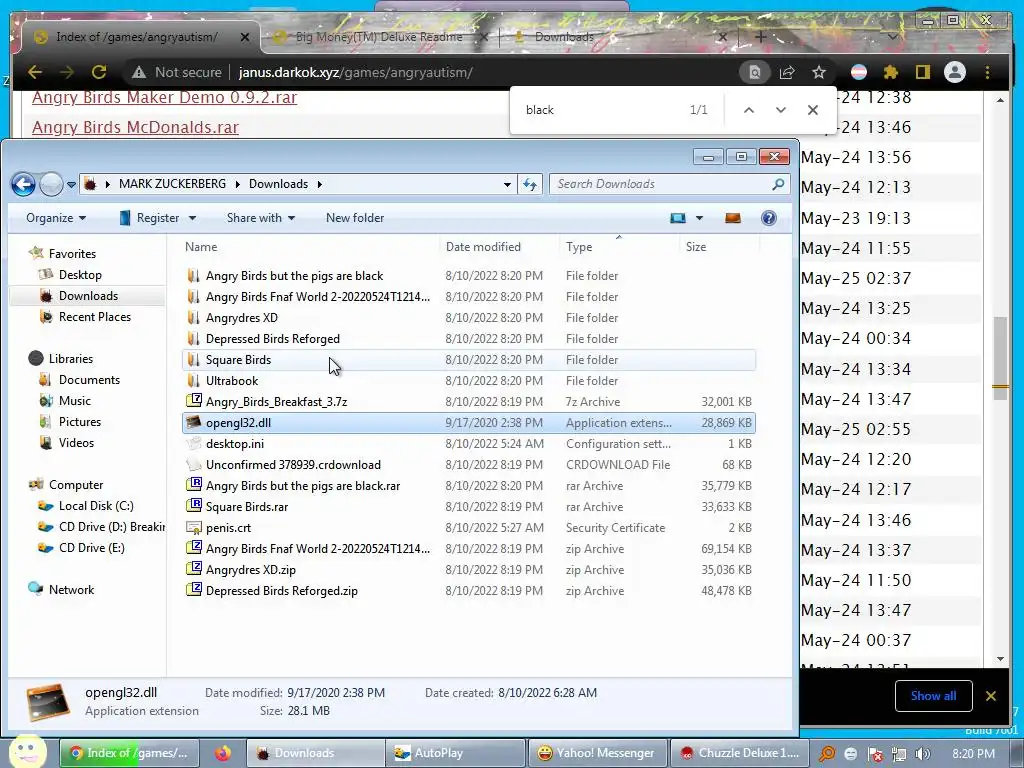
Task: Open Music library
Action: click(74, 400)
